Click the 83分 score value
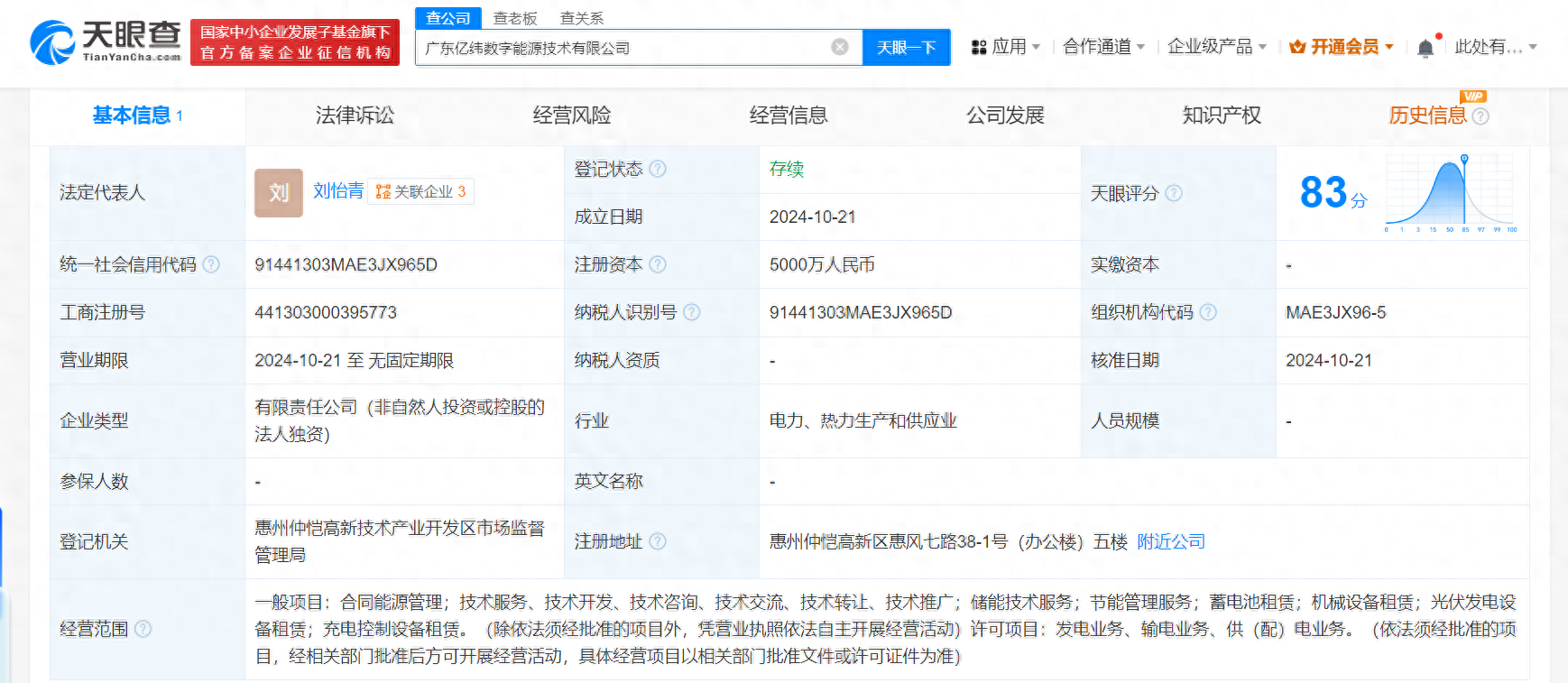 [x=1333, y=192]
